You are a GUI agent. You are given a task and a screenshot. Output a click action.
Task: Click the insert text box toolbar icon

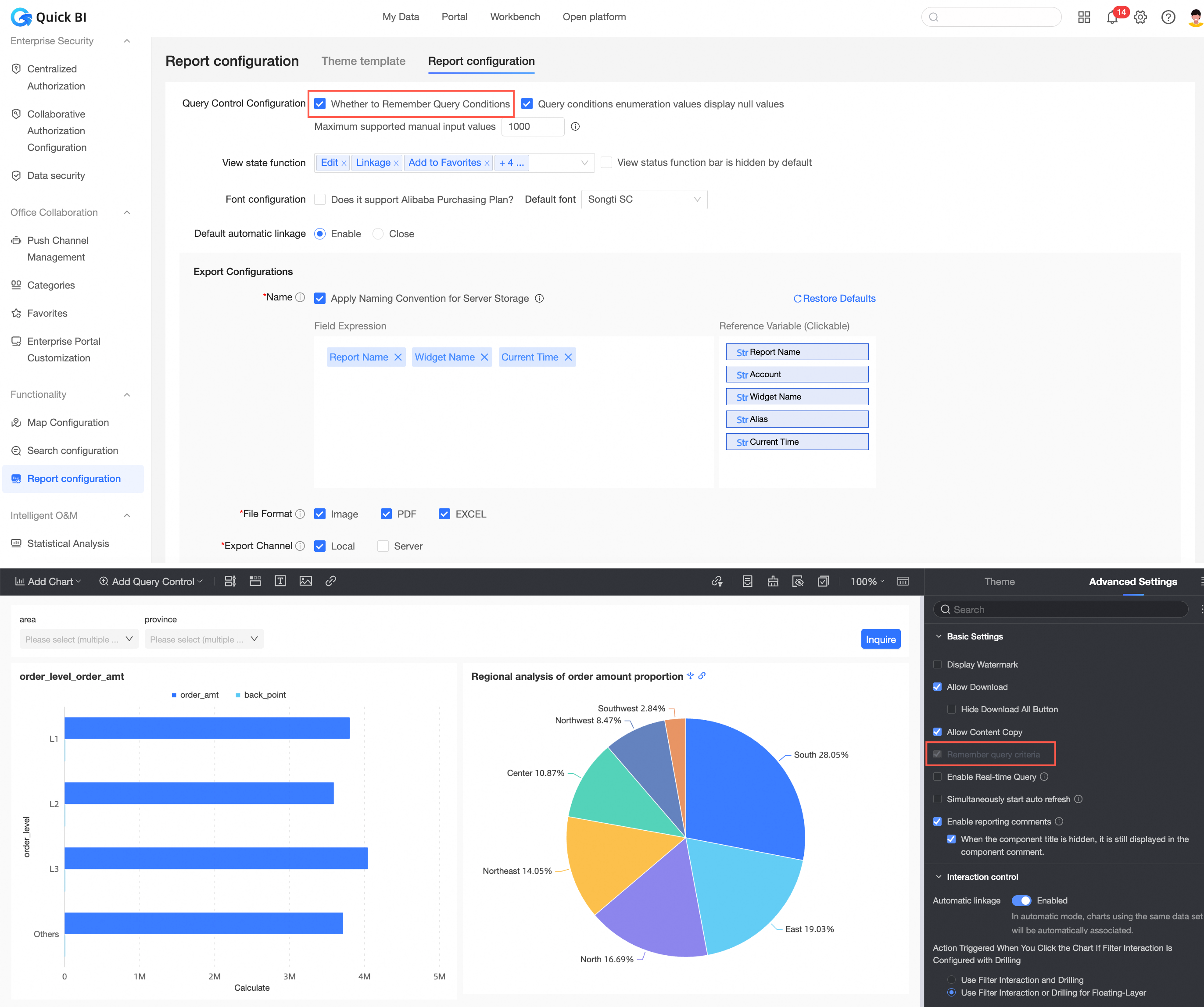click(280, 581)
